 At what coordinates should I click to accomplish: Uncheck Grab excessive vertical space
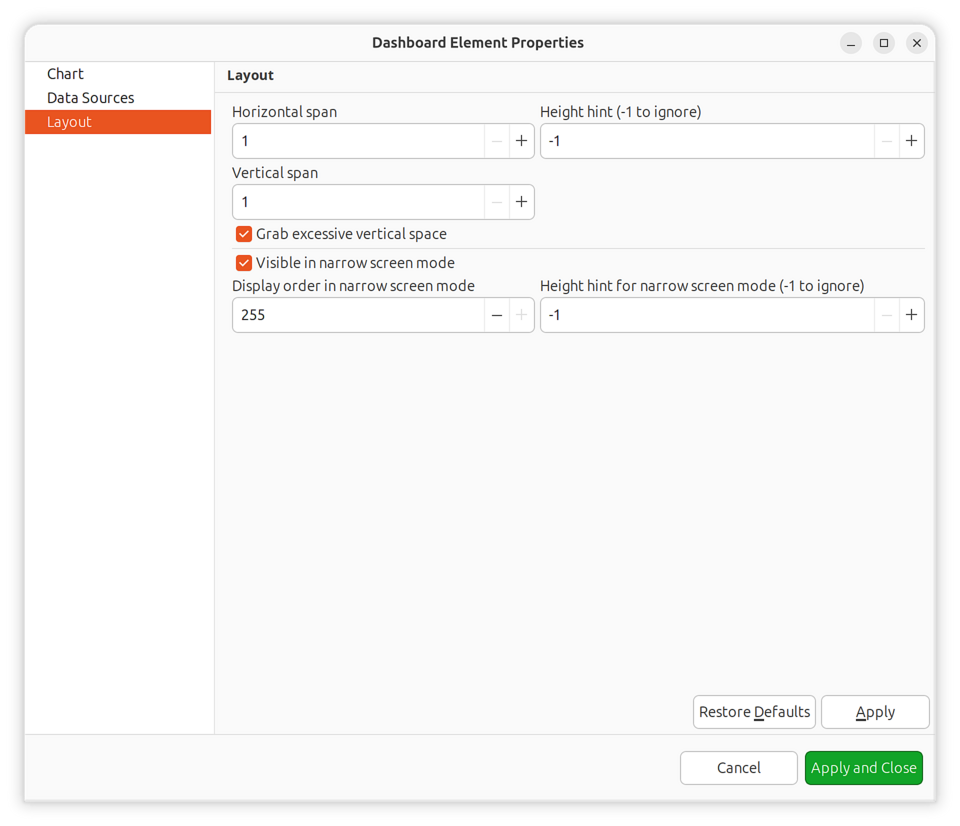click(x=244, y=234)
